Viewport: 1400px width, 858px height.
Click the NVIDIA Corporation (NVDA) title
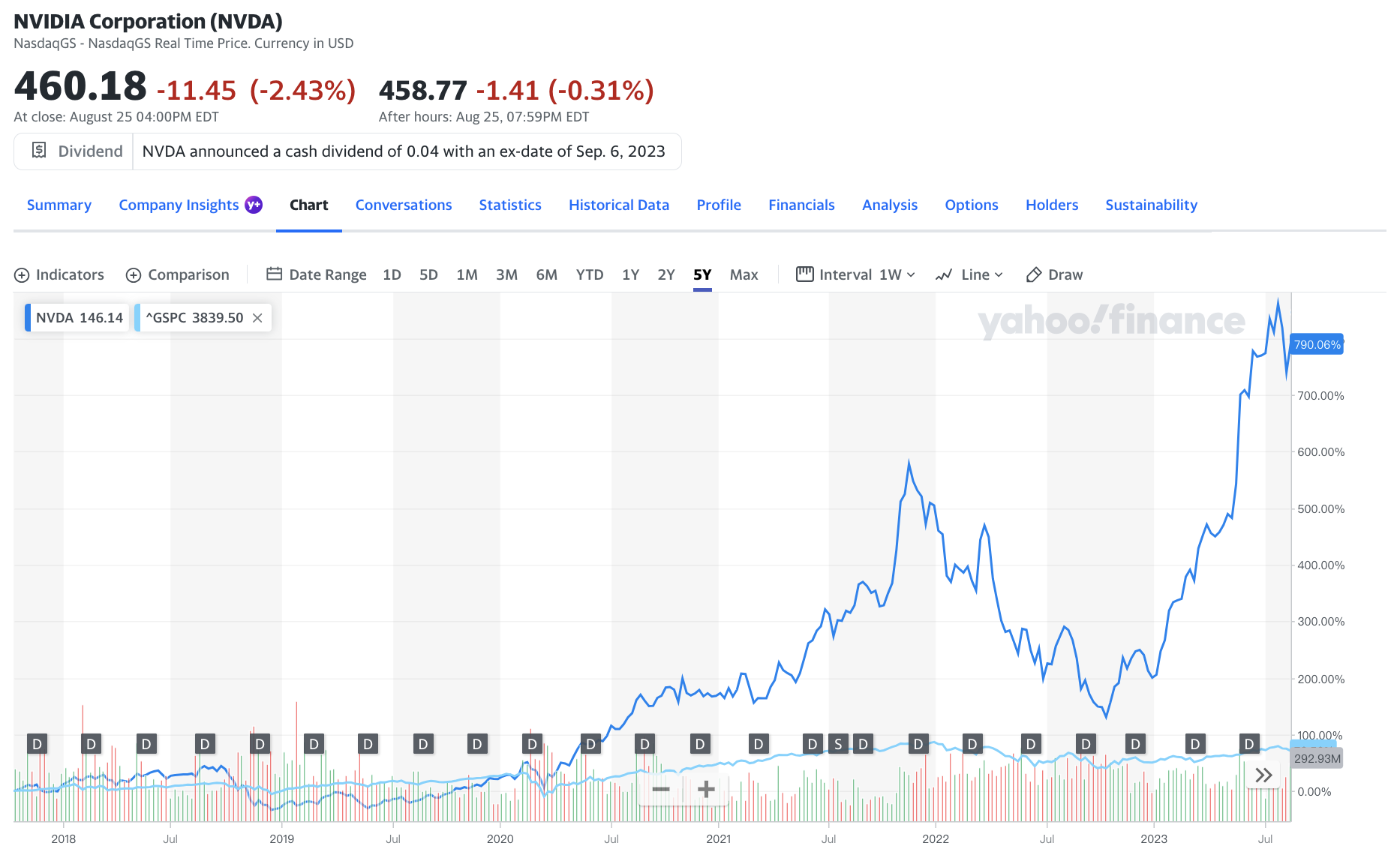point(148,21)
